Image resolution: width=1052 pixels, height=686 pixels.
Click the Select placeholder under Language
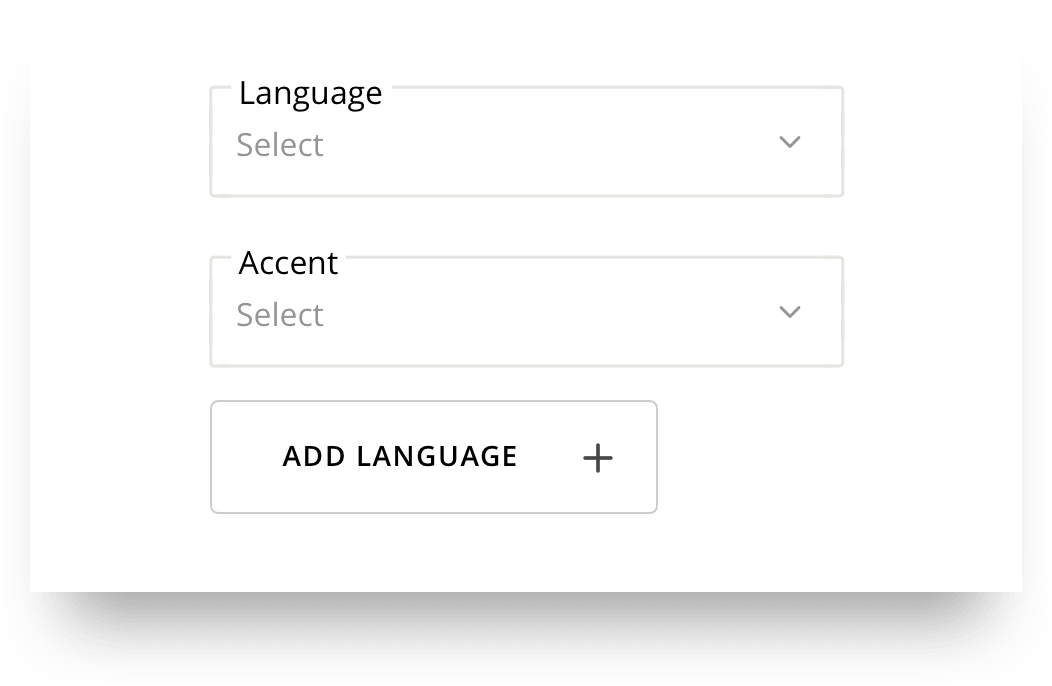pyautogui.click(x=280, y=145)
